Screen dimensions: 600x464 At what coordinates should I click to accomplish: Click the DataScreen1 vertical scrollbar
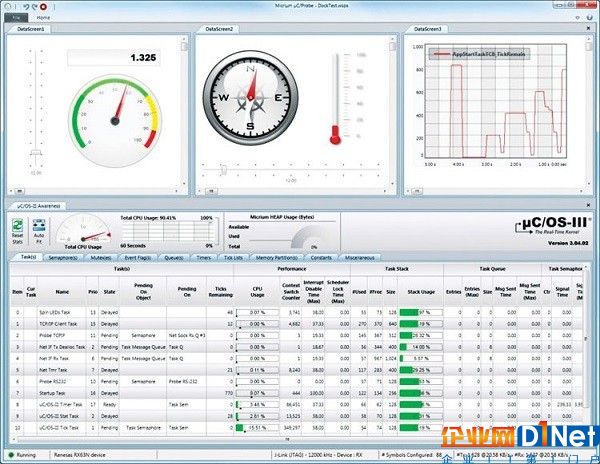pyautogui.click(x=184, y=109)
